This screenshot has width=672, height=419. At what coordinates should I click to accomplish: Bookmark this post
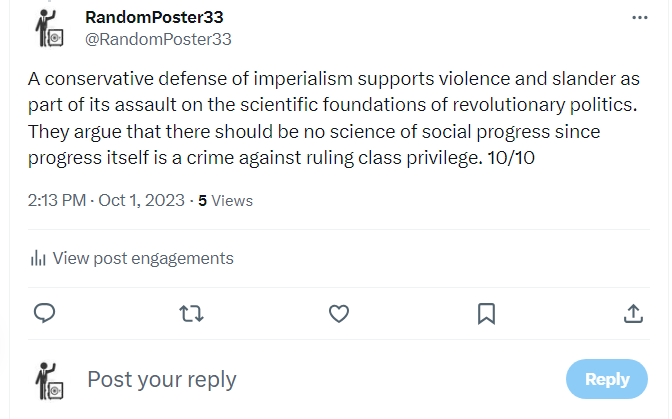pos(486,314)
